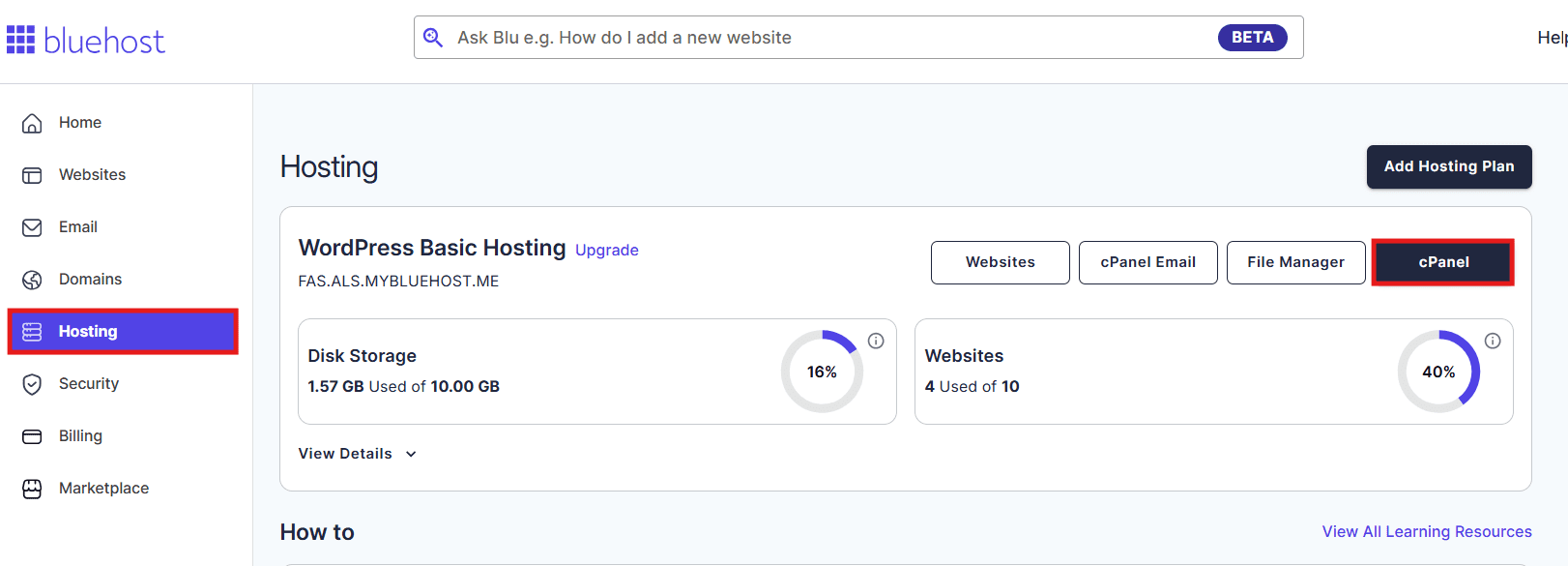The width and height of the screenshot is (1568, 566).
Task: Click the Billing card icon in sidebar
Action: 32,436
